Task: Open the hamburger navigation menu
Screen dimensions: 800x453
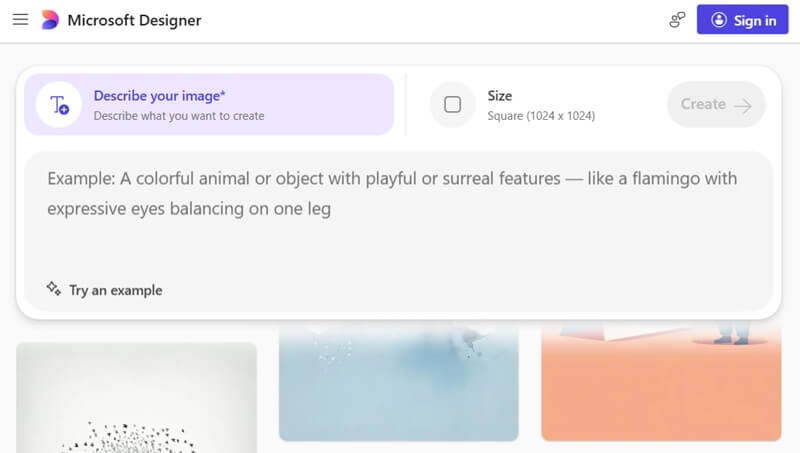Action: [20, 20]
